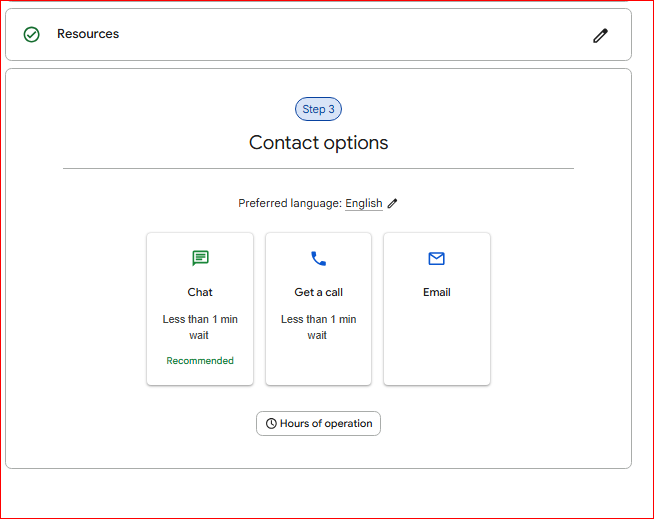Edit Resources with the pencil icon
Viewport: 654px width, 519px height.
(x=600, y=35)
